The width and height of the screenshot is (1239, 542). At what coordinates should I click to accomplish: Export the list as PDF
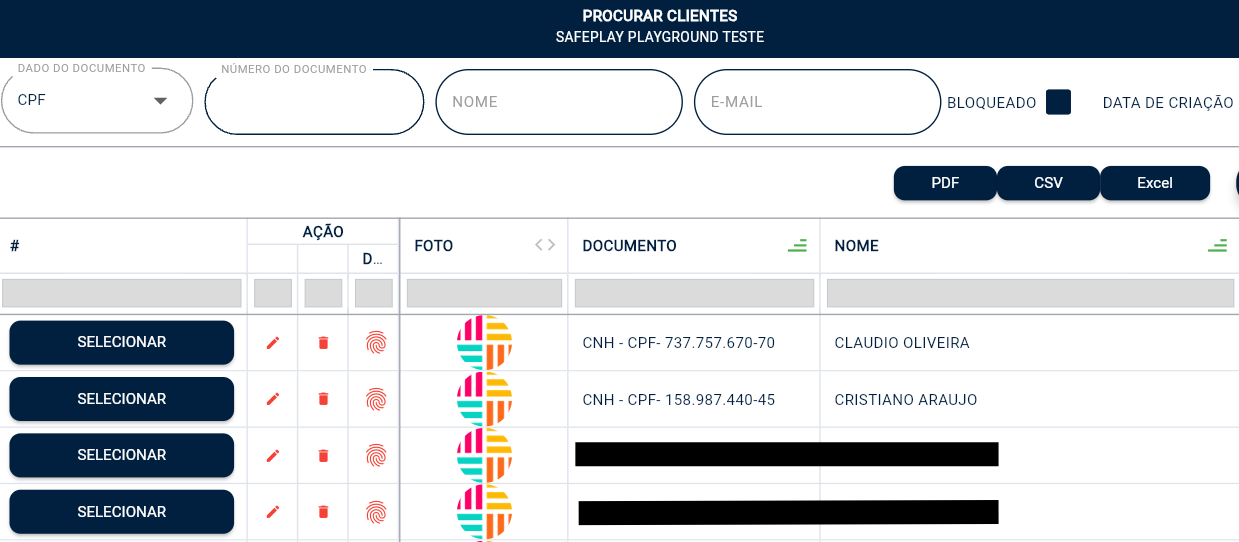pyautogui.click(x=945, y=183)
